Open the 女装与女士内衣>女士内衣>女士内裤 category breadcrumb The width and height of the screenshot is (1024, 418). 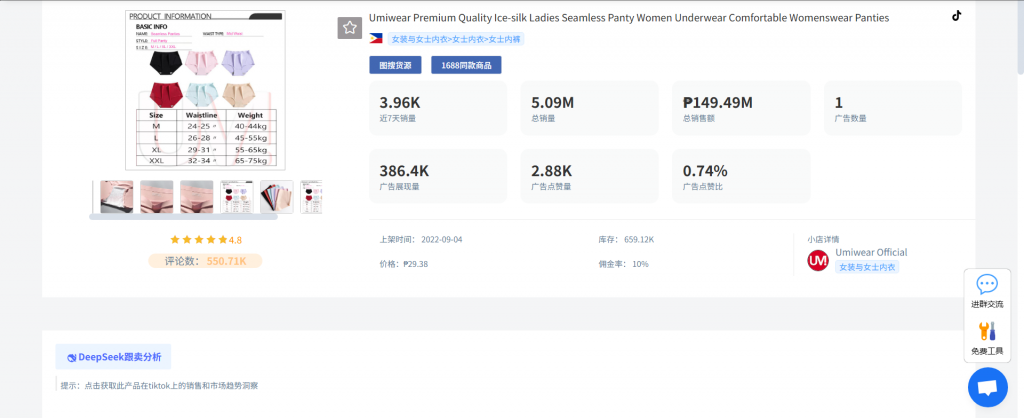[x=455, y=39]
